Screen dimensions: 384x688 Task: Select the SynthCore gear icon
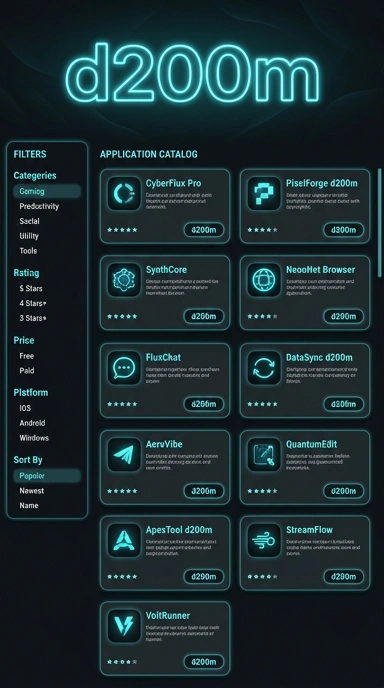click(124, 280)
